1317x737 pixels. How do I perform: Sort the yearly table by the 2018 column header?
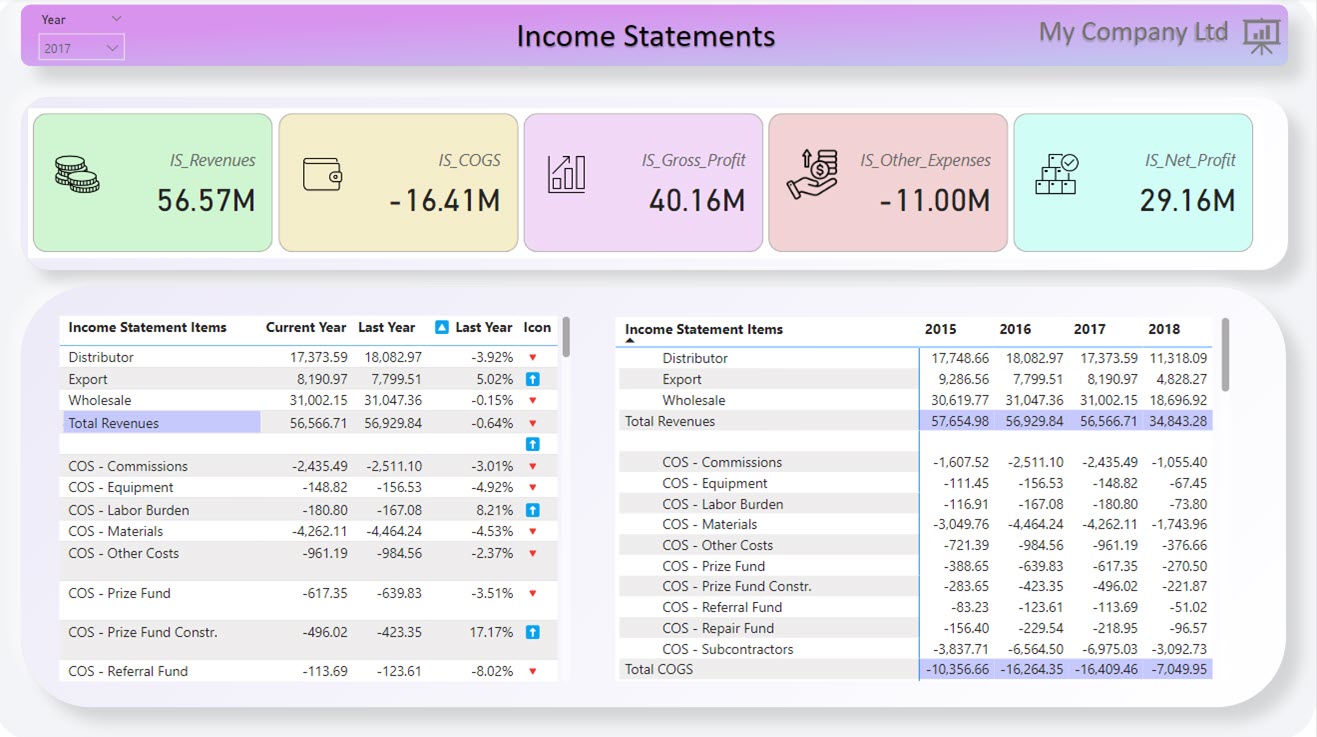pos(1164,329)
